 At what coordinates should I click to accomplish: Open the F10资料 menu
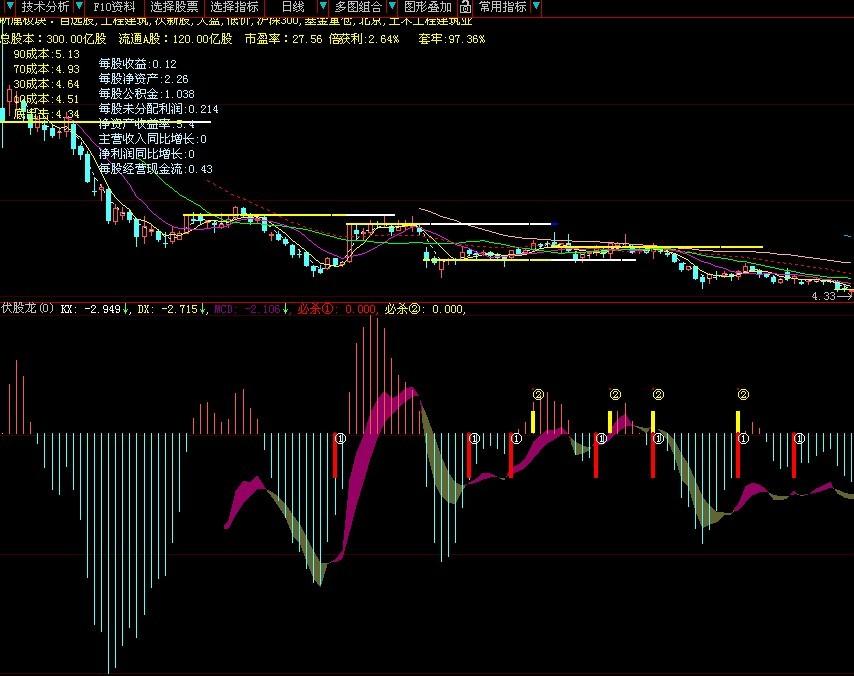[x=113, y=7]
